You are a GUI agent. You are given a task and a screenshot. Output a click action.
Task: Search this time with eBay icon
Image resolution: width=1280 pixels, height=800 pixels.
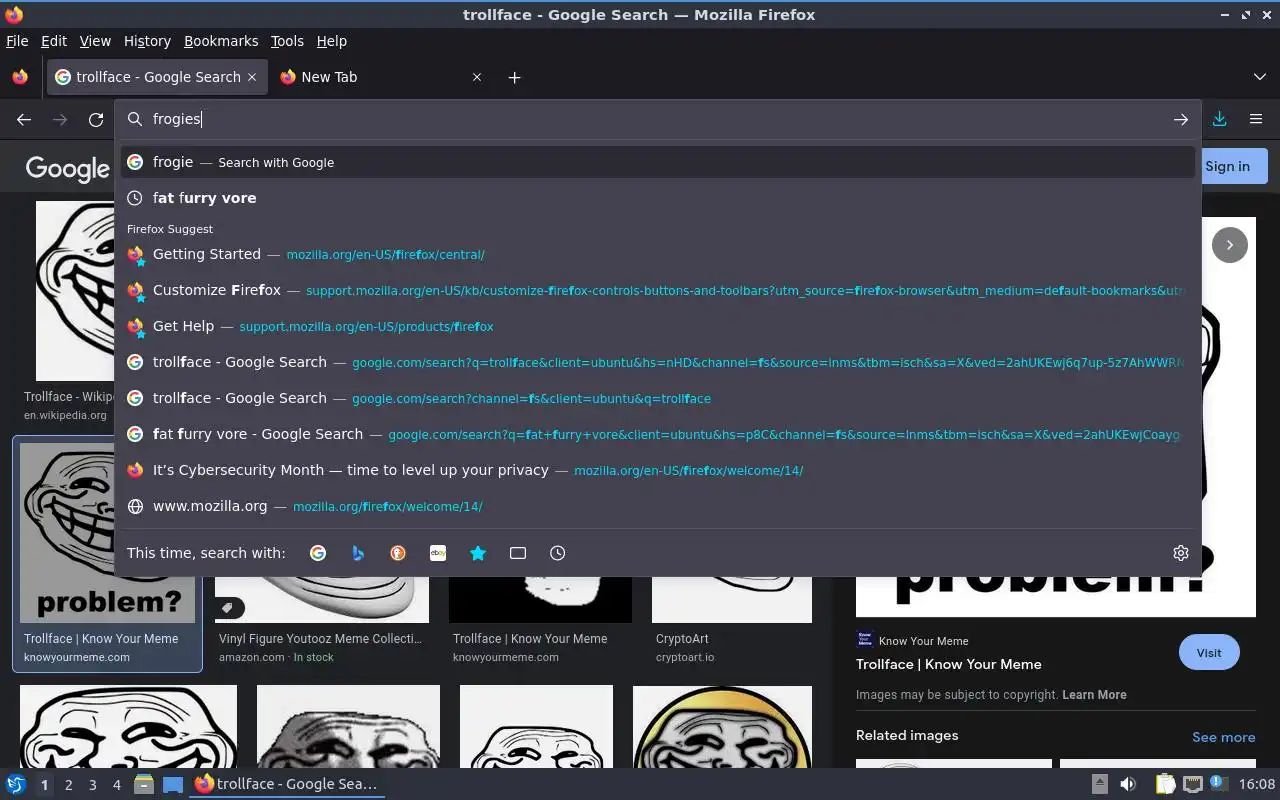[x=438, y=553]
